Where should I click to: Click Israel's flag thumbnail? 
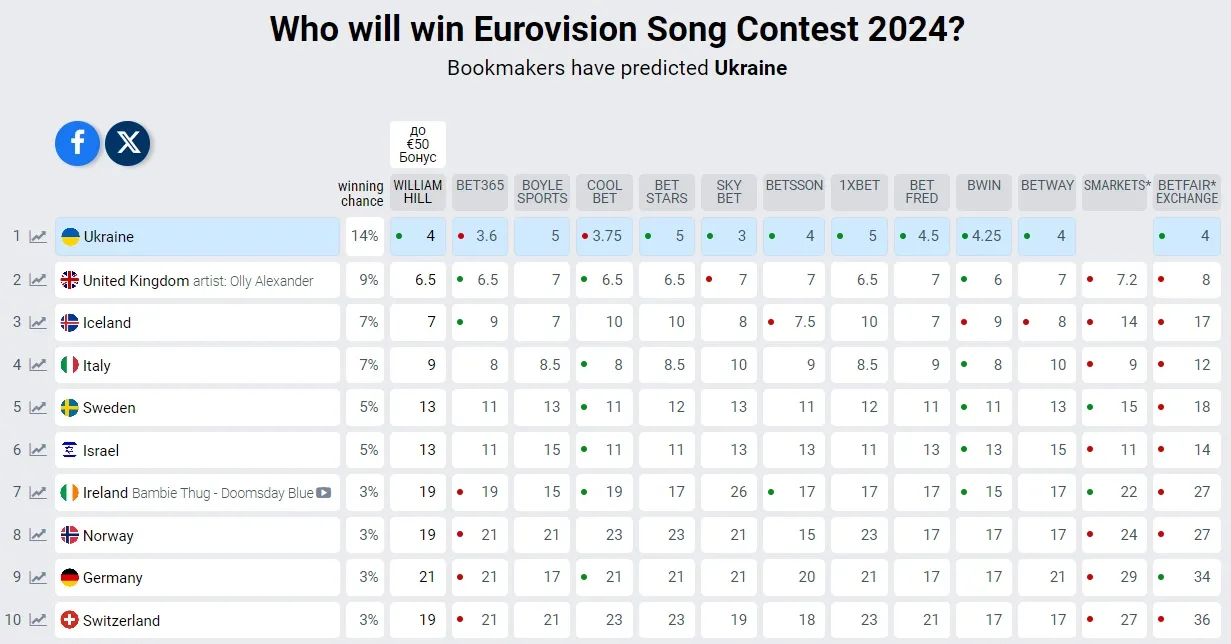tap(70, 451)
